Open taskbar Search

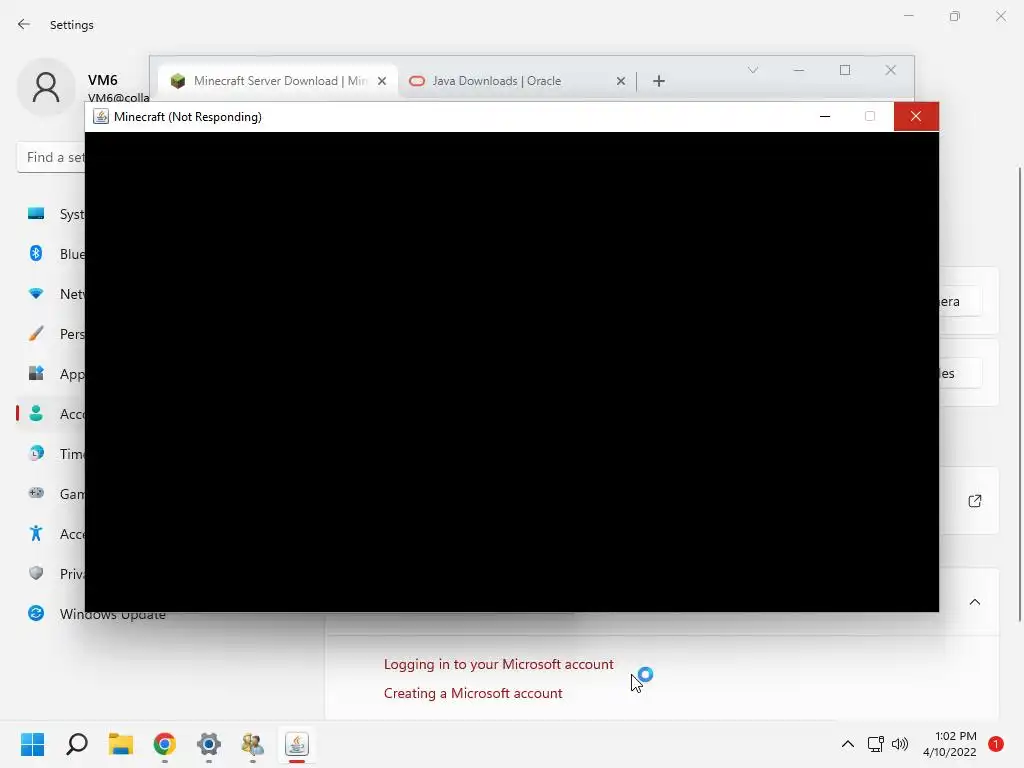(x=76, y=744)
